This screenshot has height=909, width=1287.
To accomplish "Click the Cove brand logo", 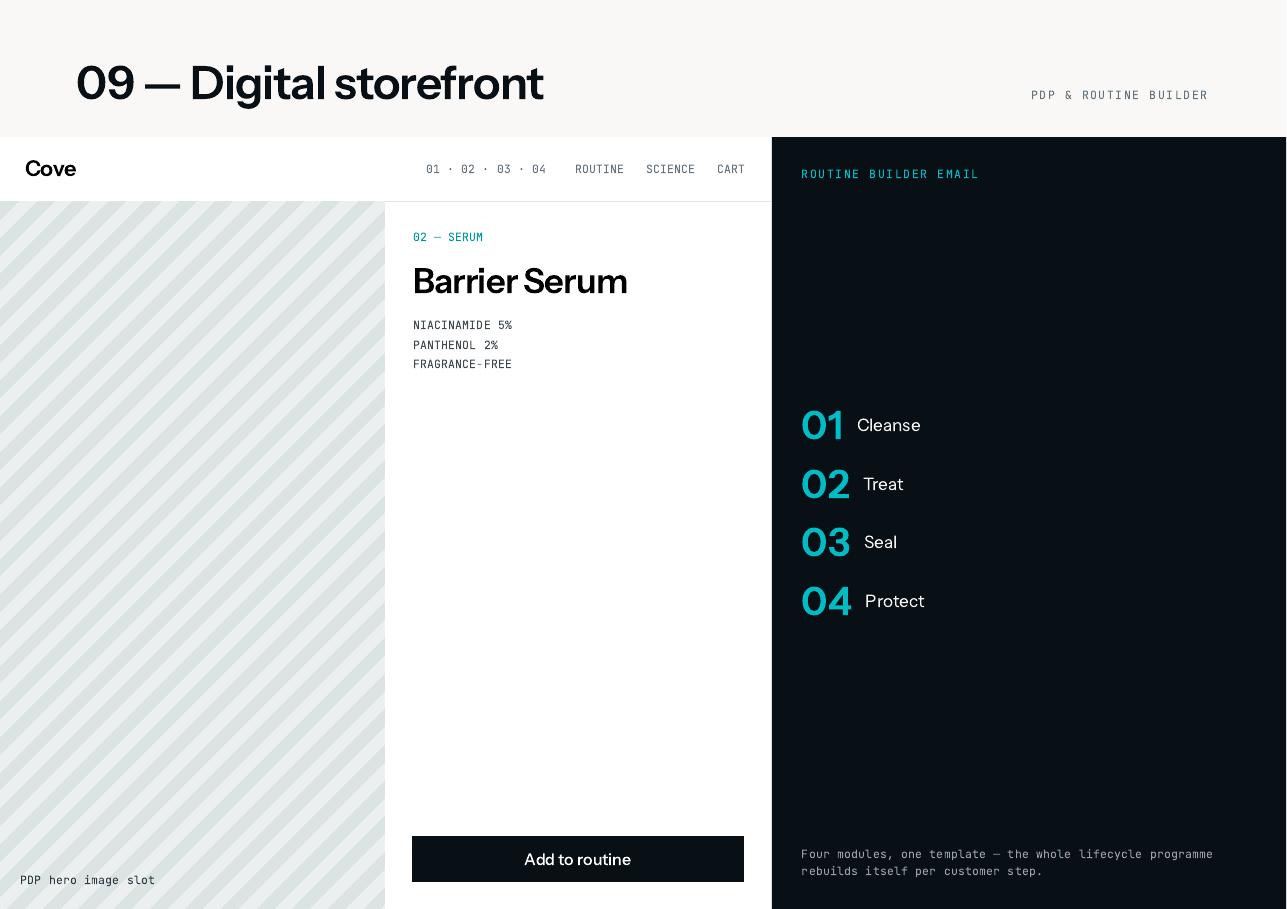I will pos(50,169).
